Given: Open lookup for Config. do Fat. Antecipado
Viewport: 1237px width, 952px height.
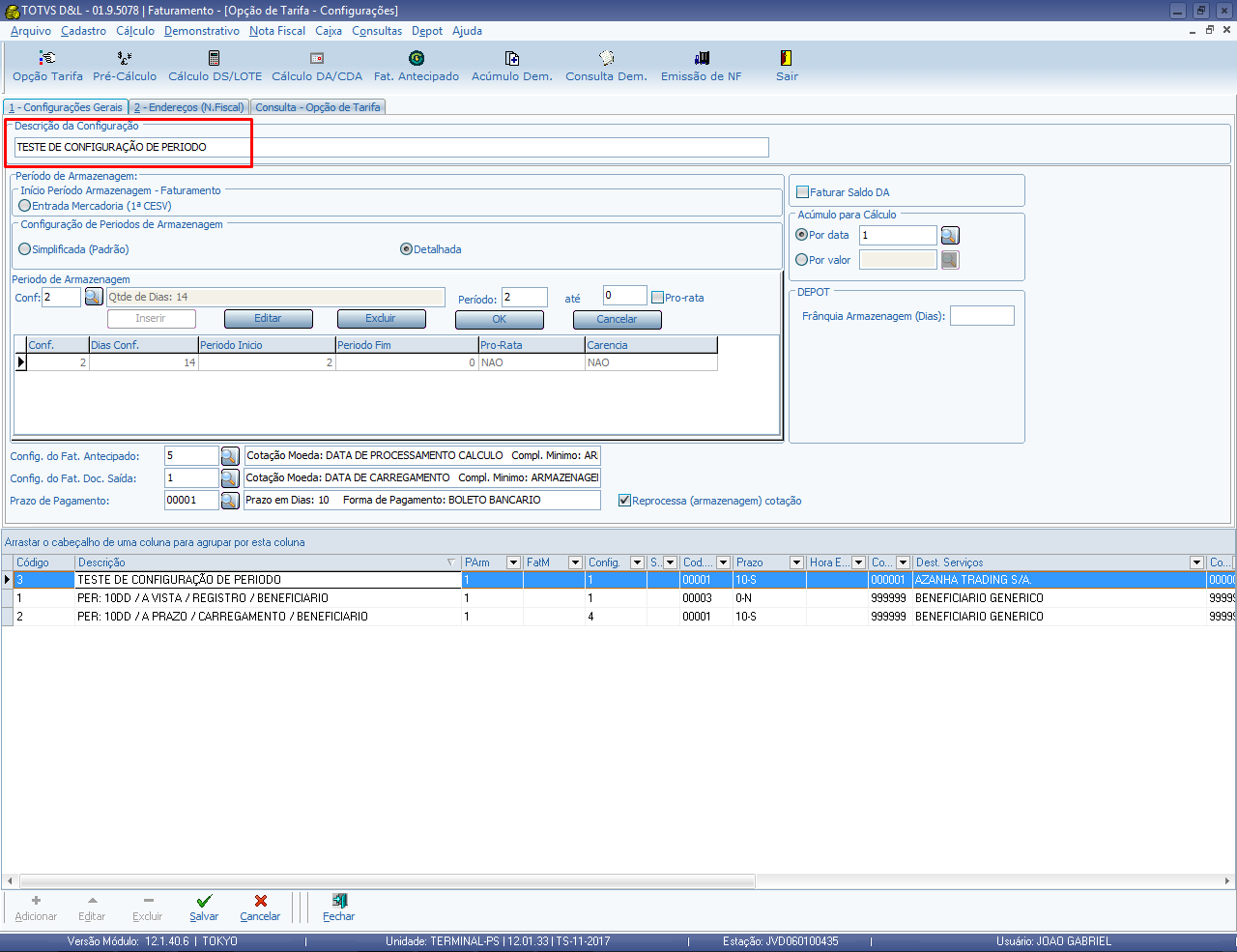Looking at the screenshot, I should tap(230, 455).
